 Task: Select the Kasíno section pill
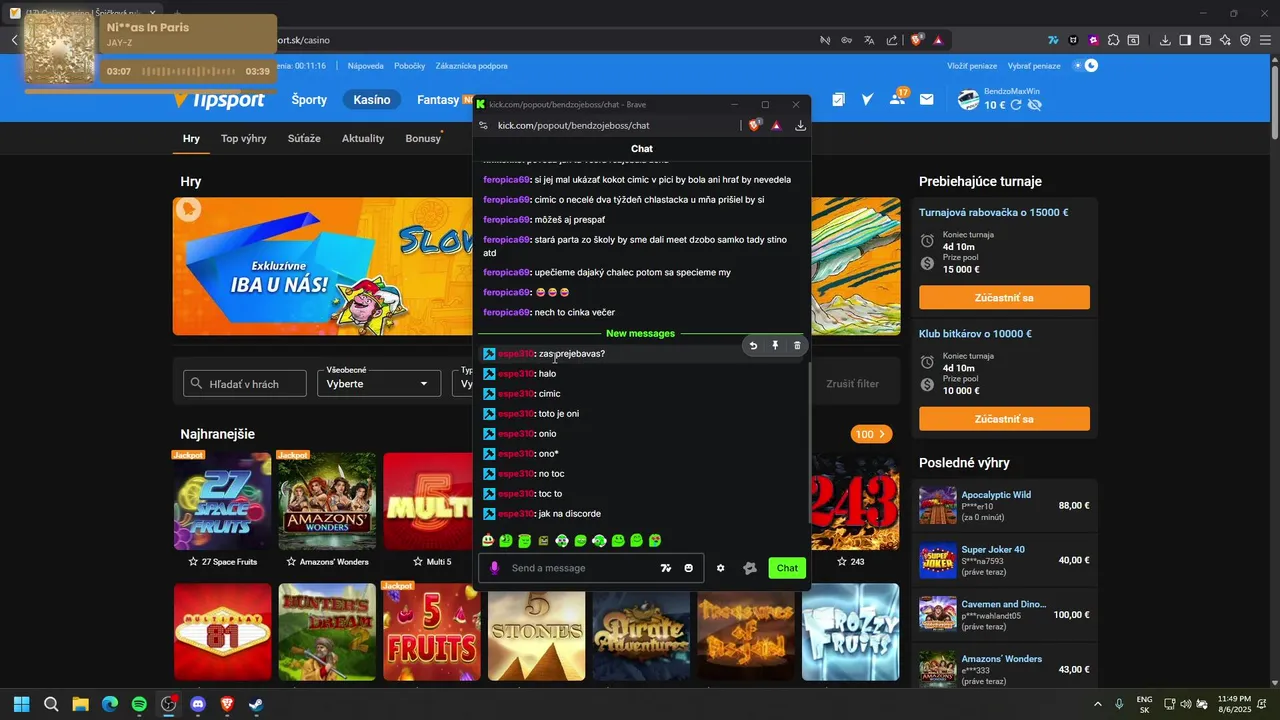click(x=372, y=100)
